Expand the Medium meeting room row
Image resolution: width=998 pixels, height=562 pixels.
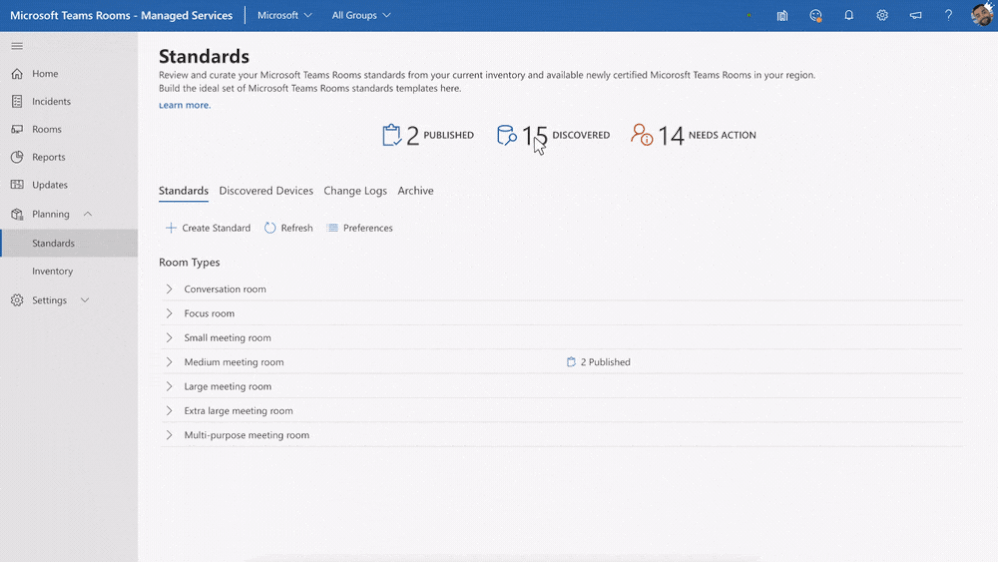[x=169, y=362]
